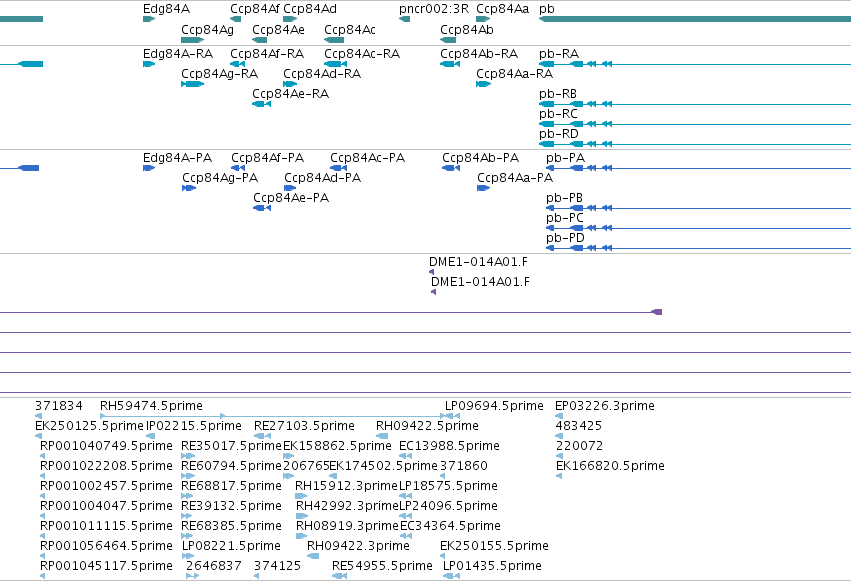Select the pb-PD protein label
The width and height of the screenshot is (851, 581).
(x=565, y=238)
